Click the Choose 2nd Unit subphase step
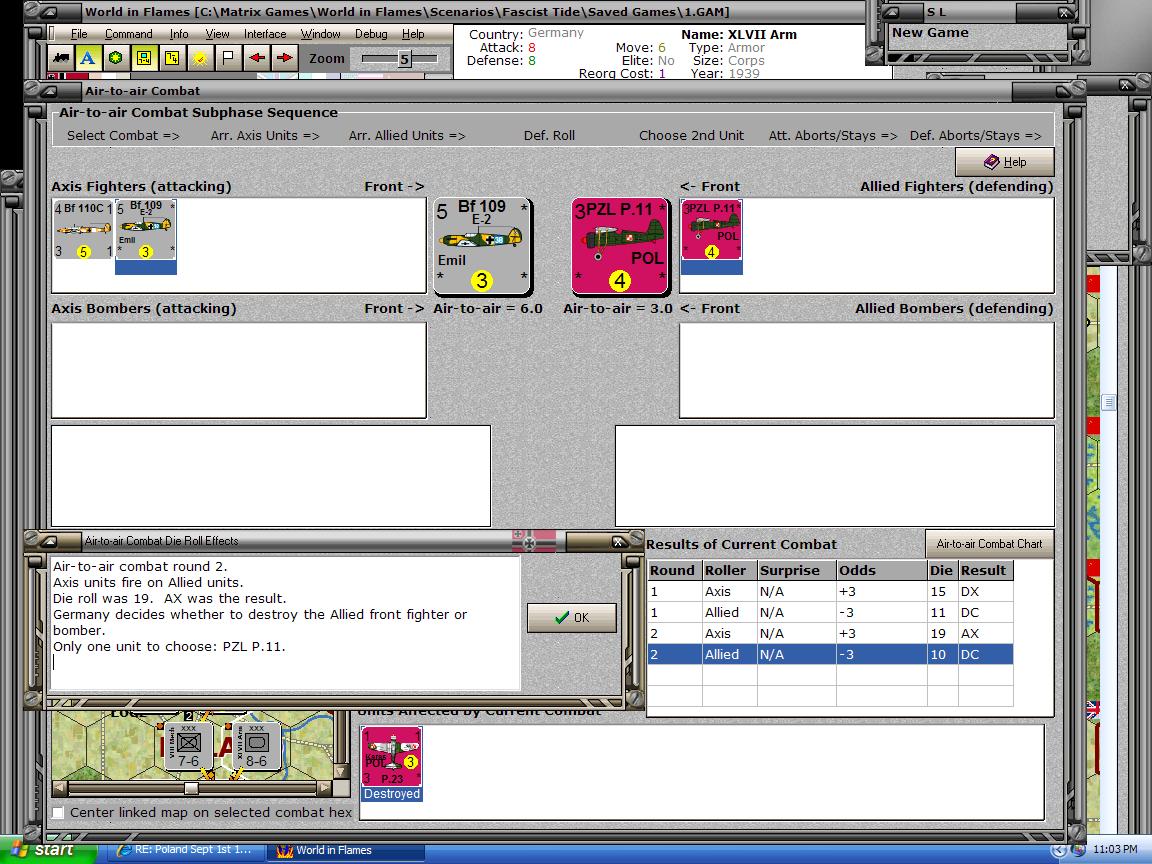Viewport: 1152px width, 864px height. [x=691, y=135]
